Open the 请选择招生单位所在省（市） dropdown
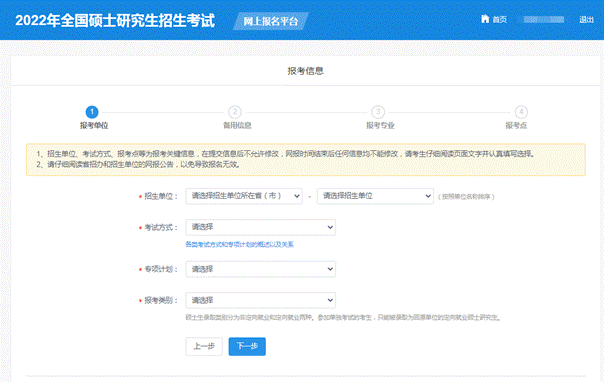Image resolution: width=604 pixels, height=382 pixels. pos(244,196)
